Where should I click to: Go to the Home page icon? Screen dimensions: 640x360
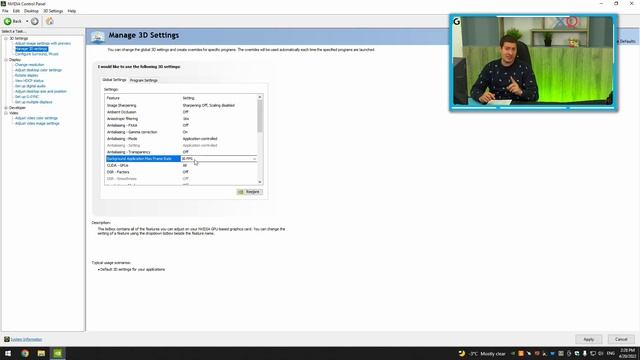click(49, 21)
